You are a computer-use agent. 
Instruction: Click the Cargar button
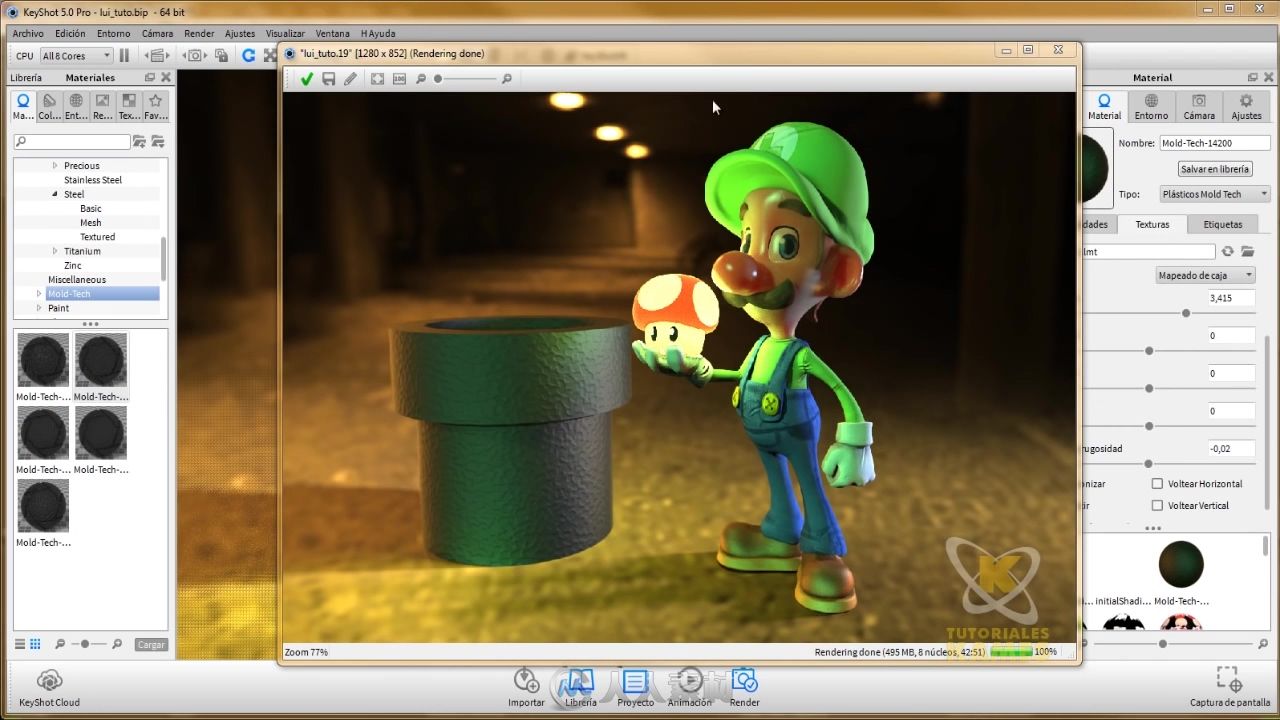coord(151,644)
